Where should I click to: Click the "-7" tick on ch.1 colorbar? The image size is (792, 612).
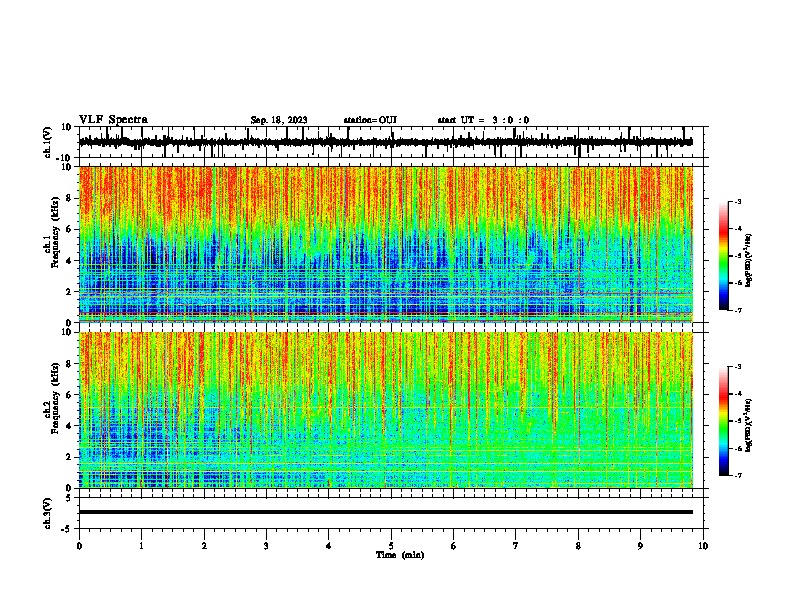click(x=737, y=310)
